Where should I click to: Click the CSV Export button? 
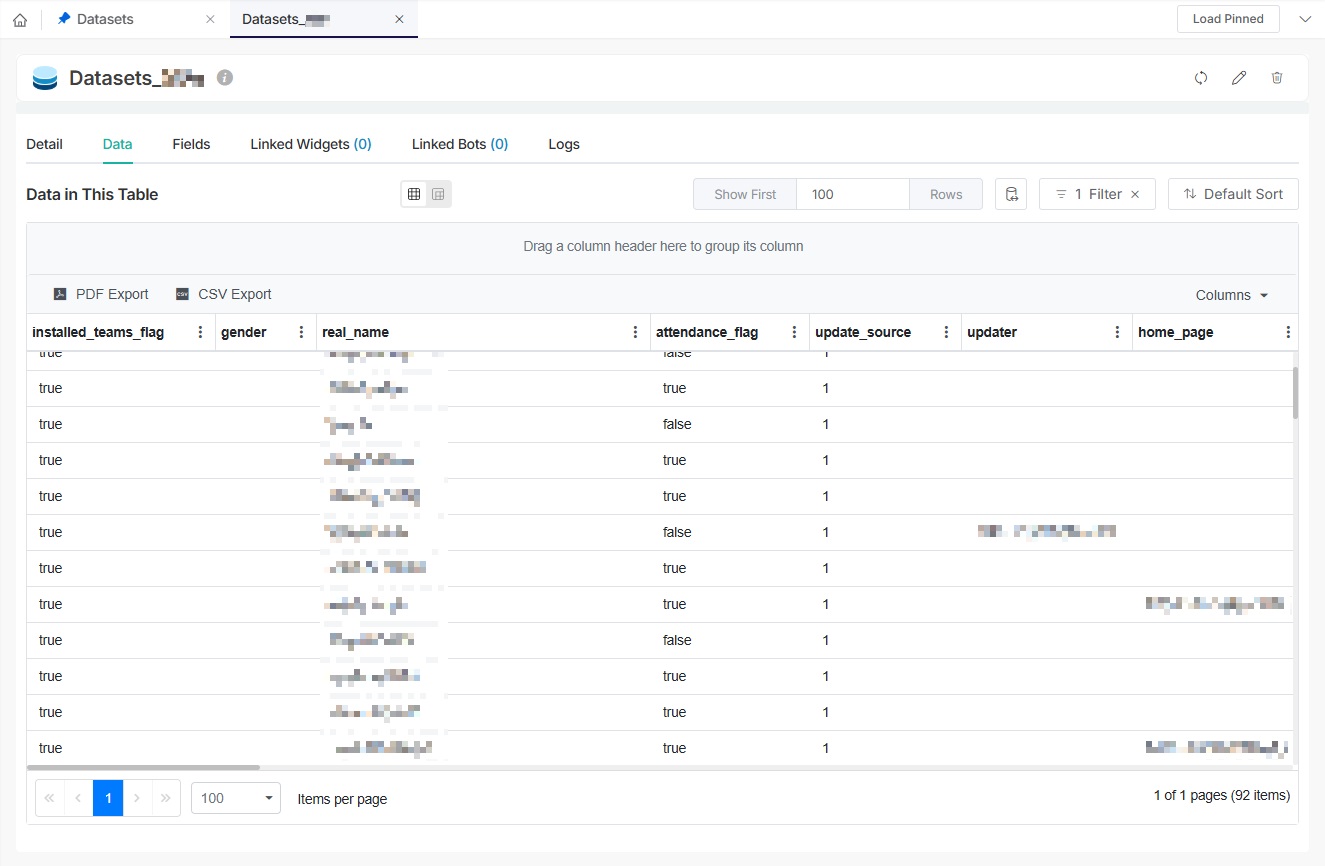pos(224,294)
